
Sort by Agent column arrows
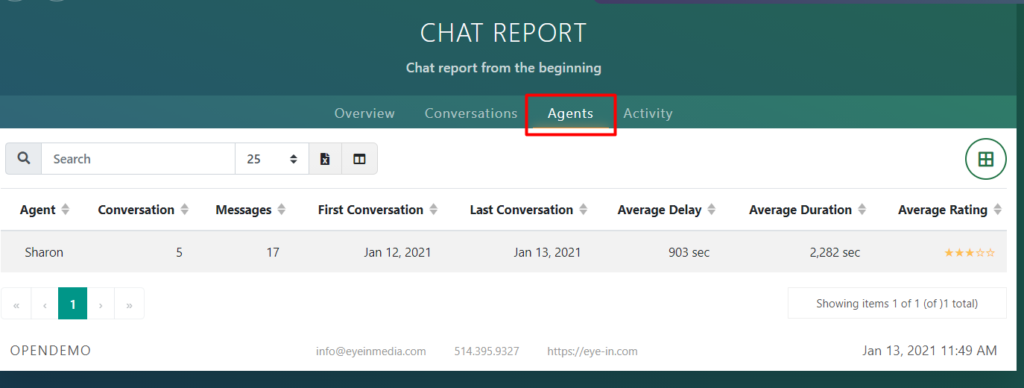[x=65, y=210]
